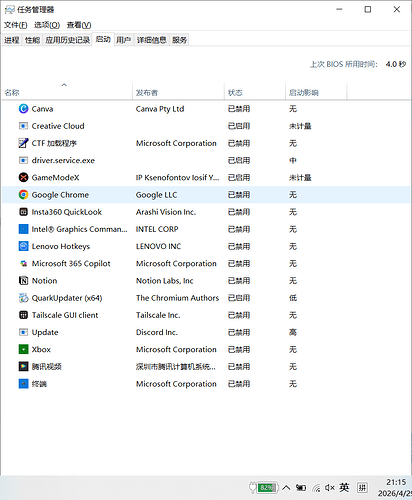412x500 pixels.
Task: Select the Microsoft 365 Copilot icon
Action: coord(23,264)
